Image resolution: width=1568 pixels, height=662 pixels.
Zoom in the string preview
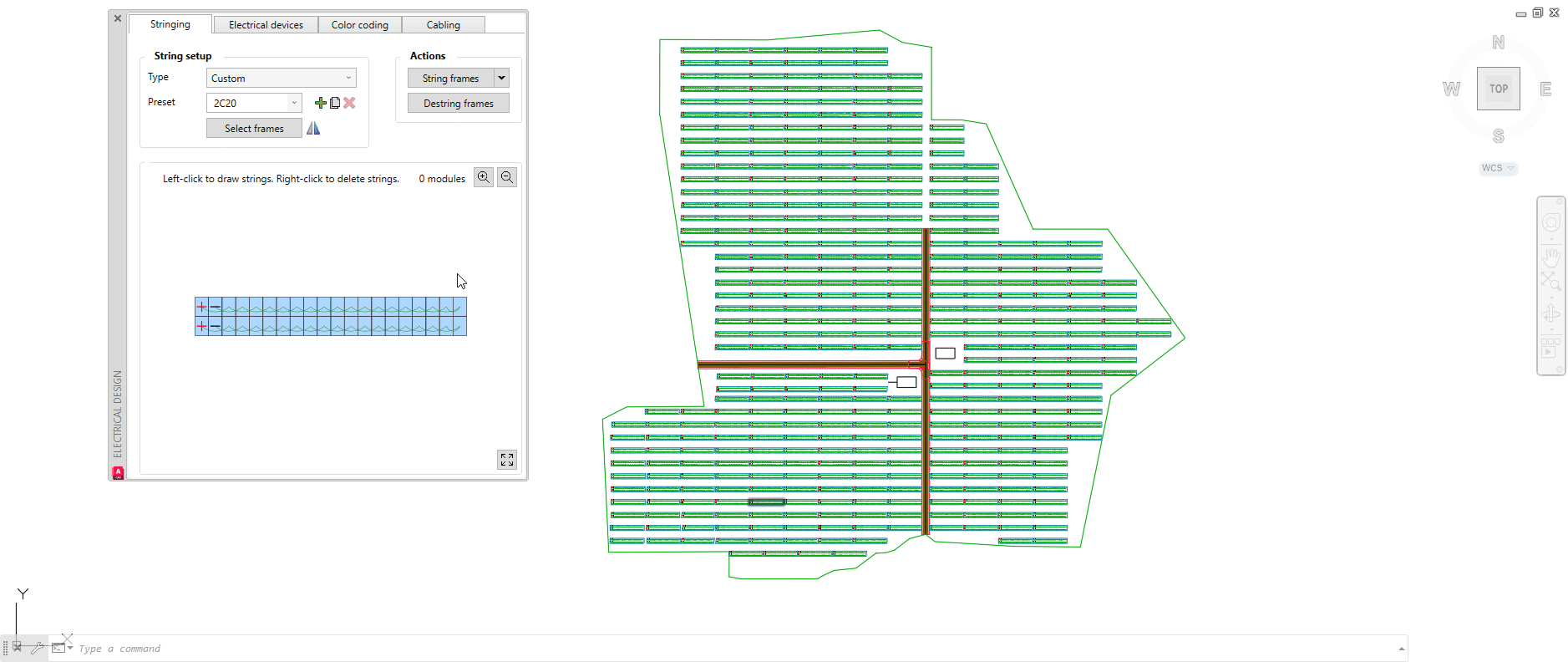point(484,177)
